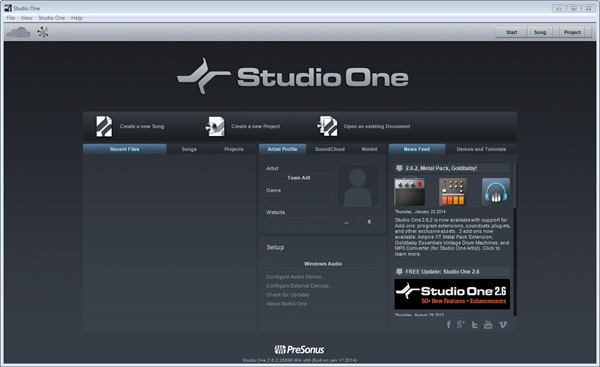Click the download arrow beside 2.6.2 Metal Pack
This screenshot has height=367, width=600.
(399, 168)
